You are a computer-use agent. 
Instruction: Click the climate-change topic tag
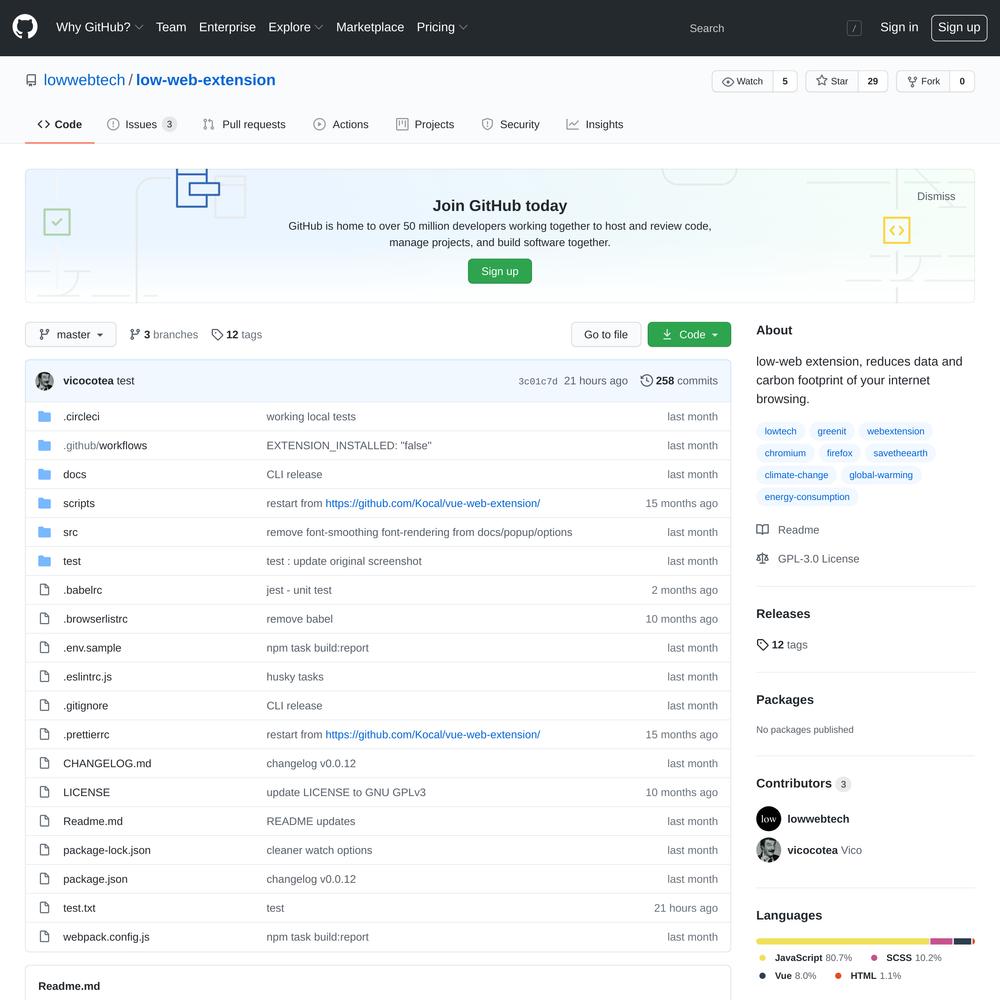(x=797, y=475)
